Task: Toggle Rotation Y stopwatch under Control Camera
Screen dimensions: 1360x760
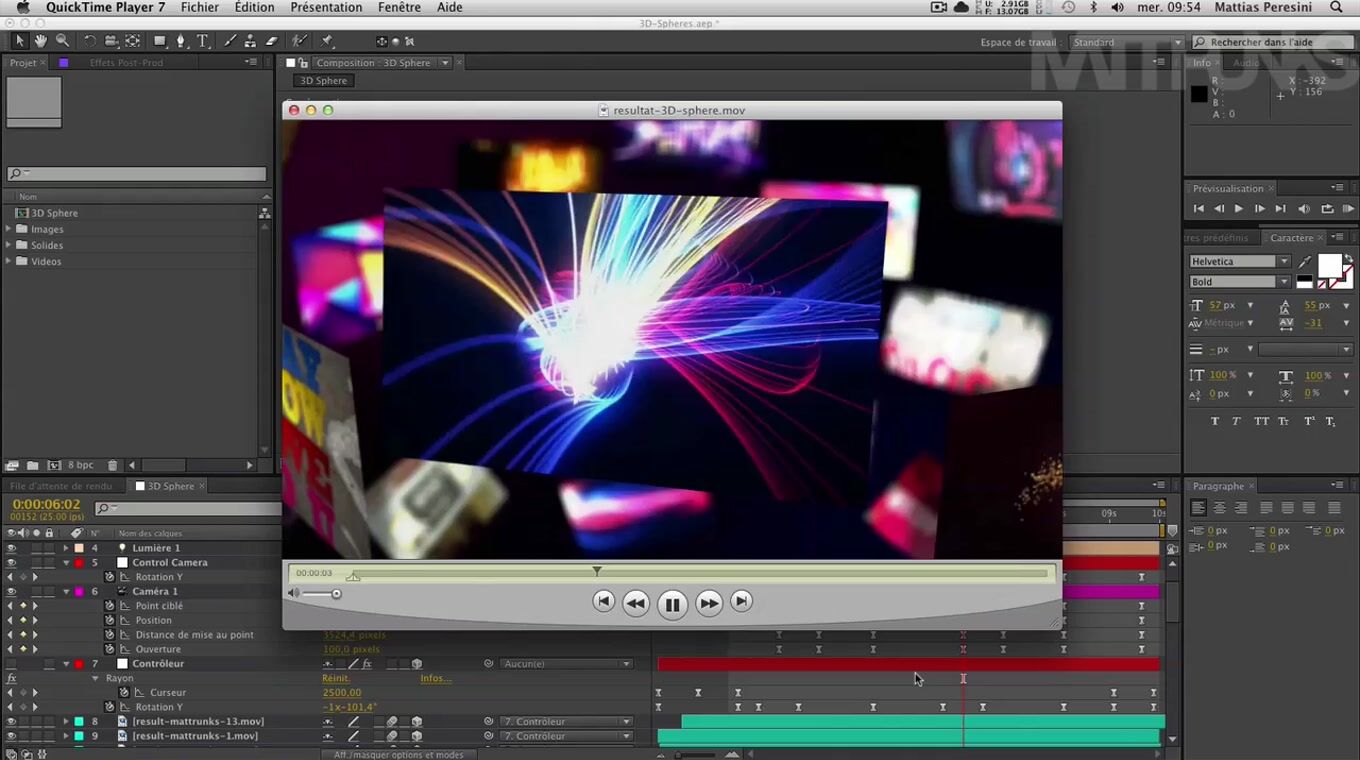Action: (110, 577)
